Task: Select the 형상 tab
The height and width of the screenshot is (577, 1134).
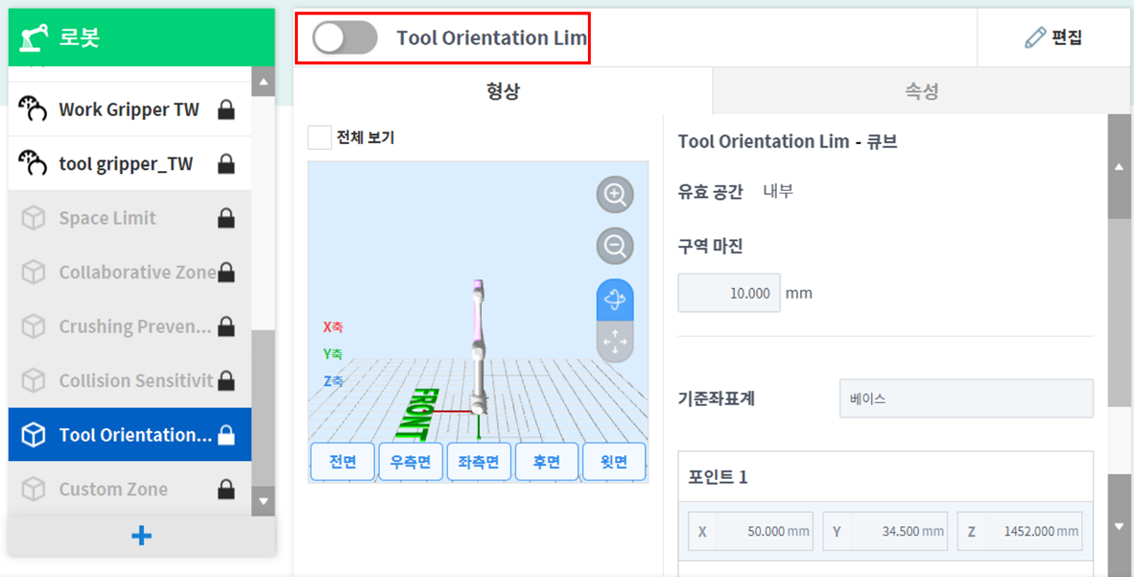Action: tap(503, 90)
